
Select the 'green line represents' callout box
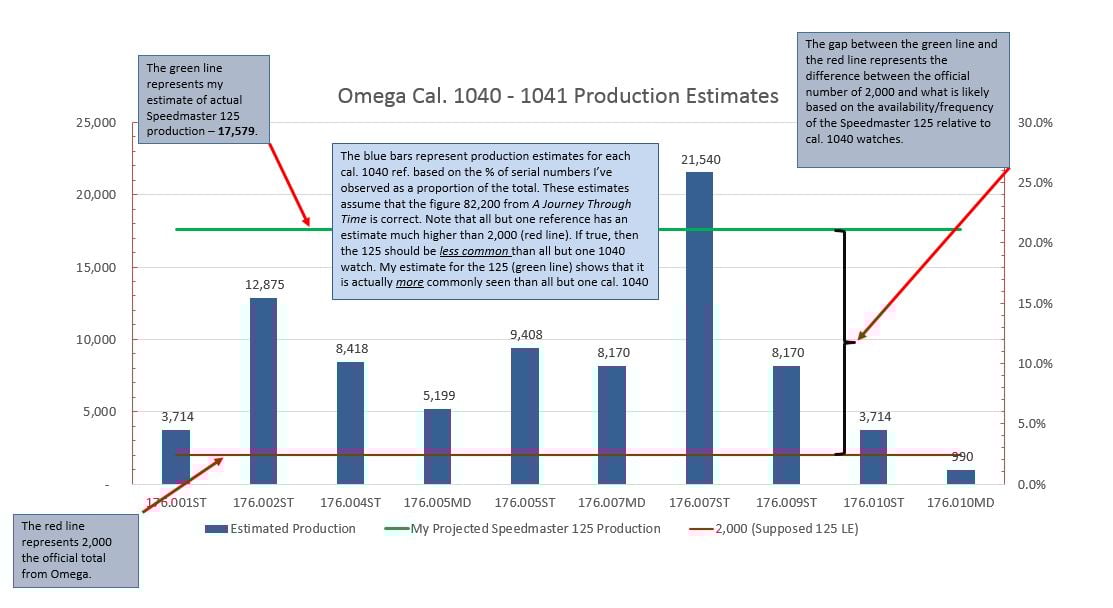pos(204,99)
